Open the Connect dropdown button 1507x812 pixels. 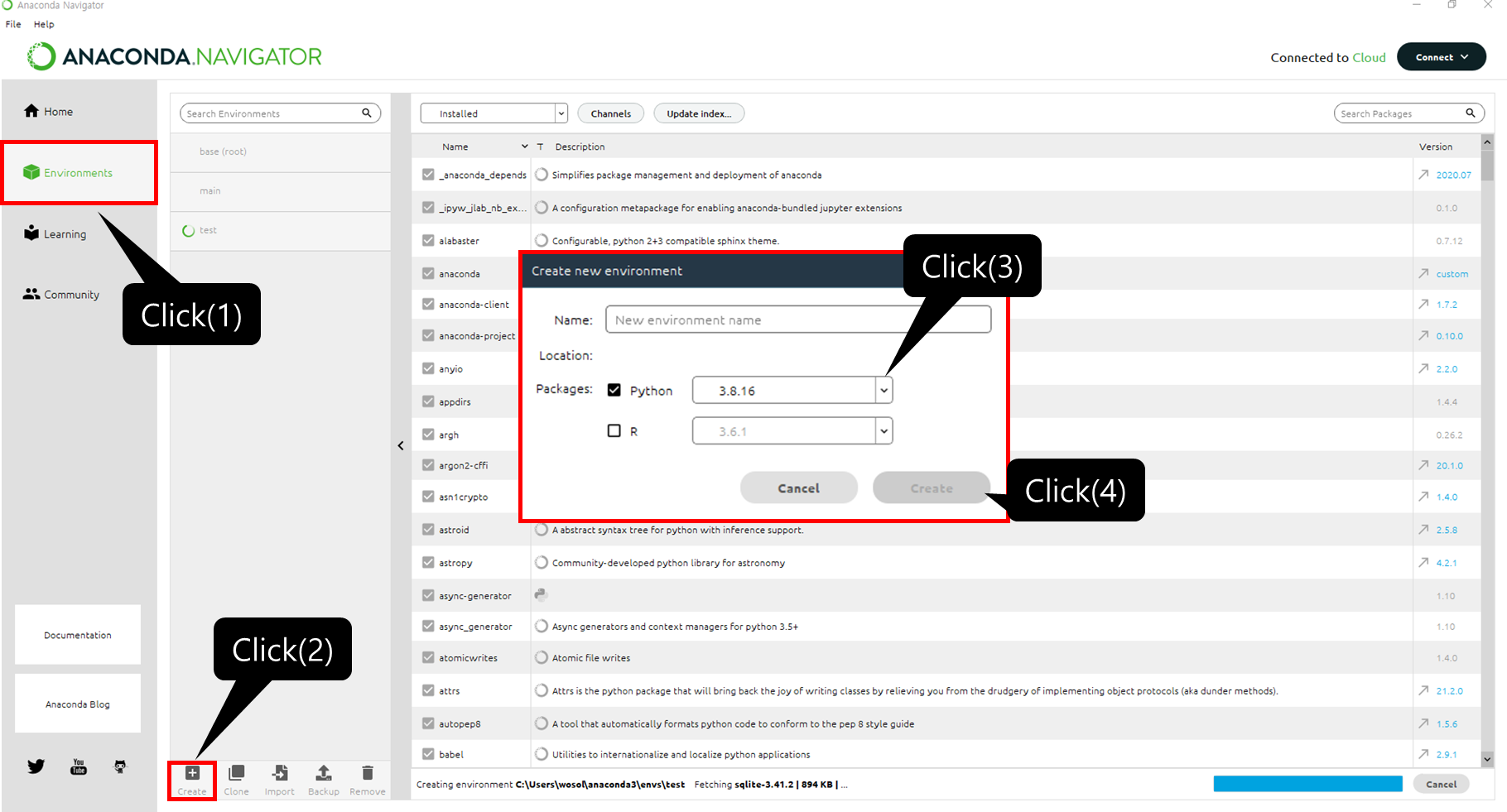[x=1442, y=57]
